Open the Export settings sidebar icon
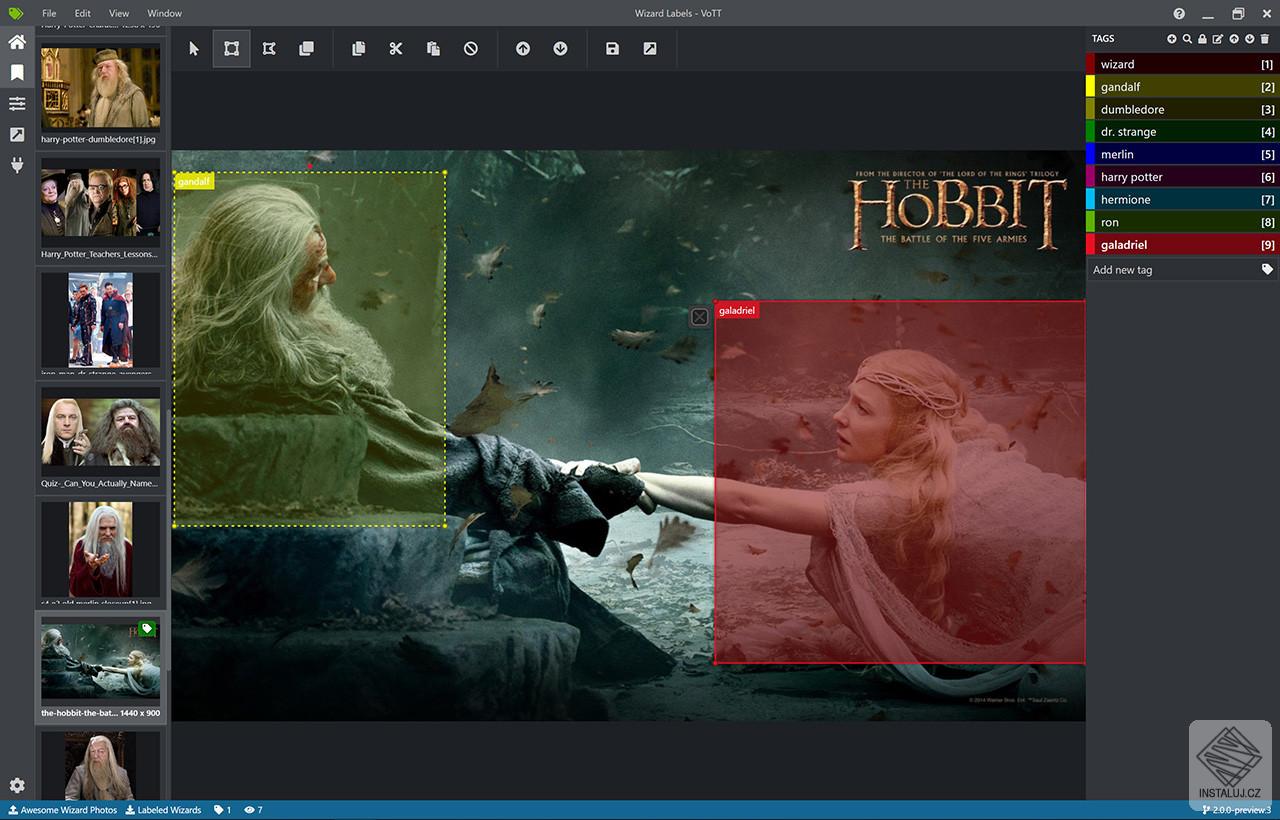This screenshot has height=820, width=1280. pyautogui.click(x=17, y=135)
